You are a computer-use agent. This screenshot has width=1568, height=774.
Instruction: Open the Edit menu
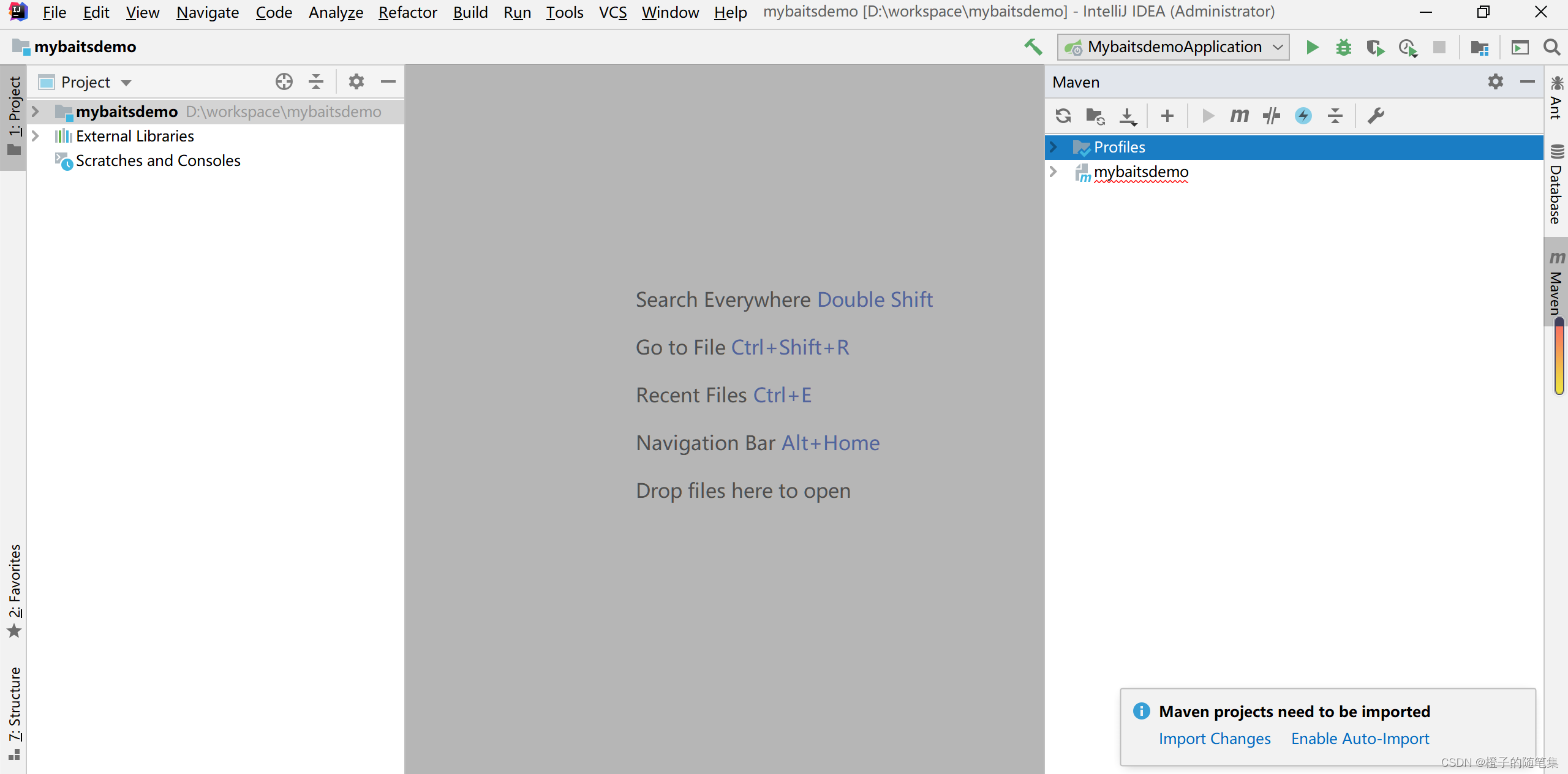click(x=96, y=12)
